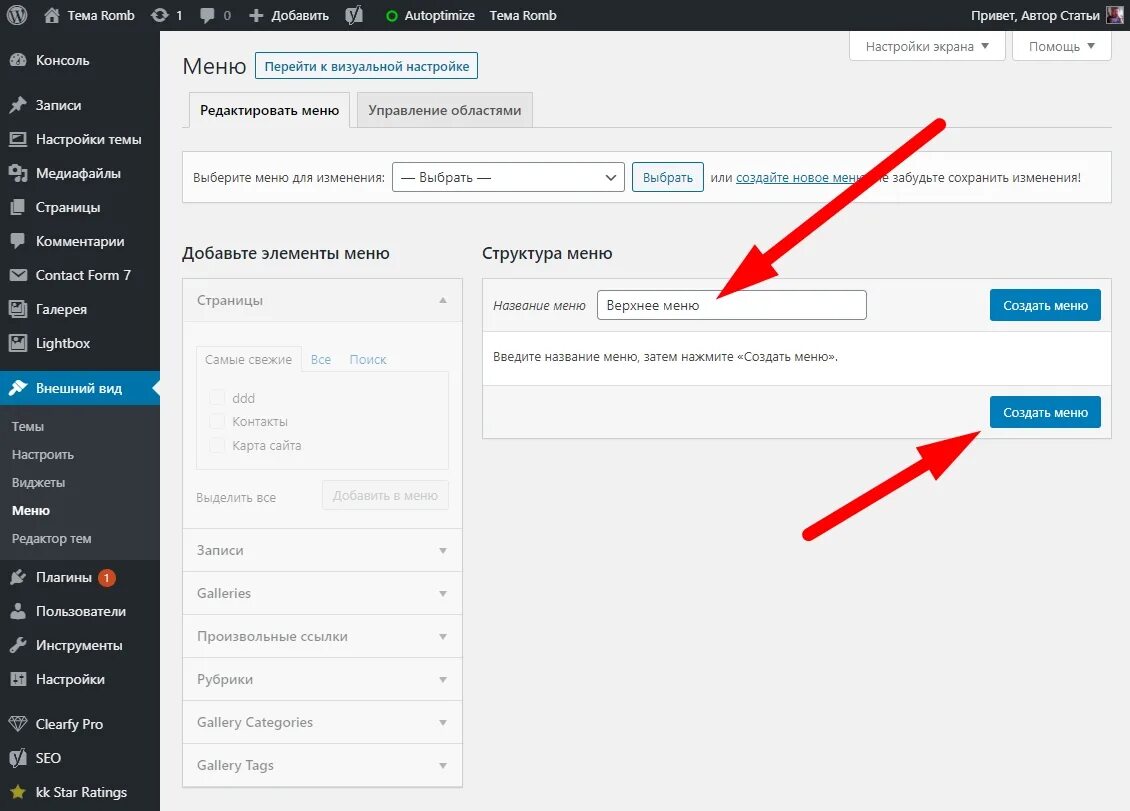Switch to the Все pages tab
Image resolution: width=1130 pixels, height=811 pixels.
click(x=321, y=359)
